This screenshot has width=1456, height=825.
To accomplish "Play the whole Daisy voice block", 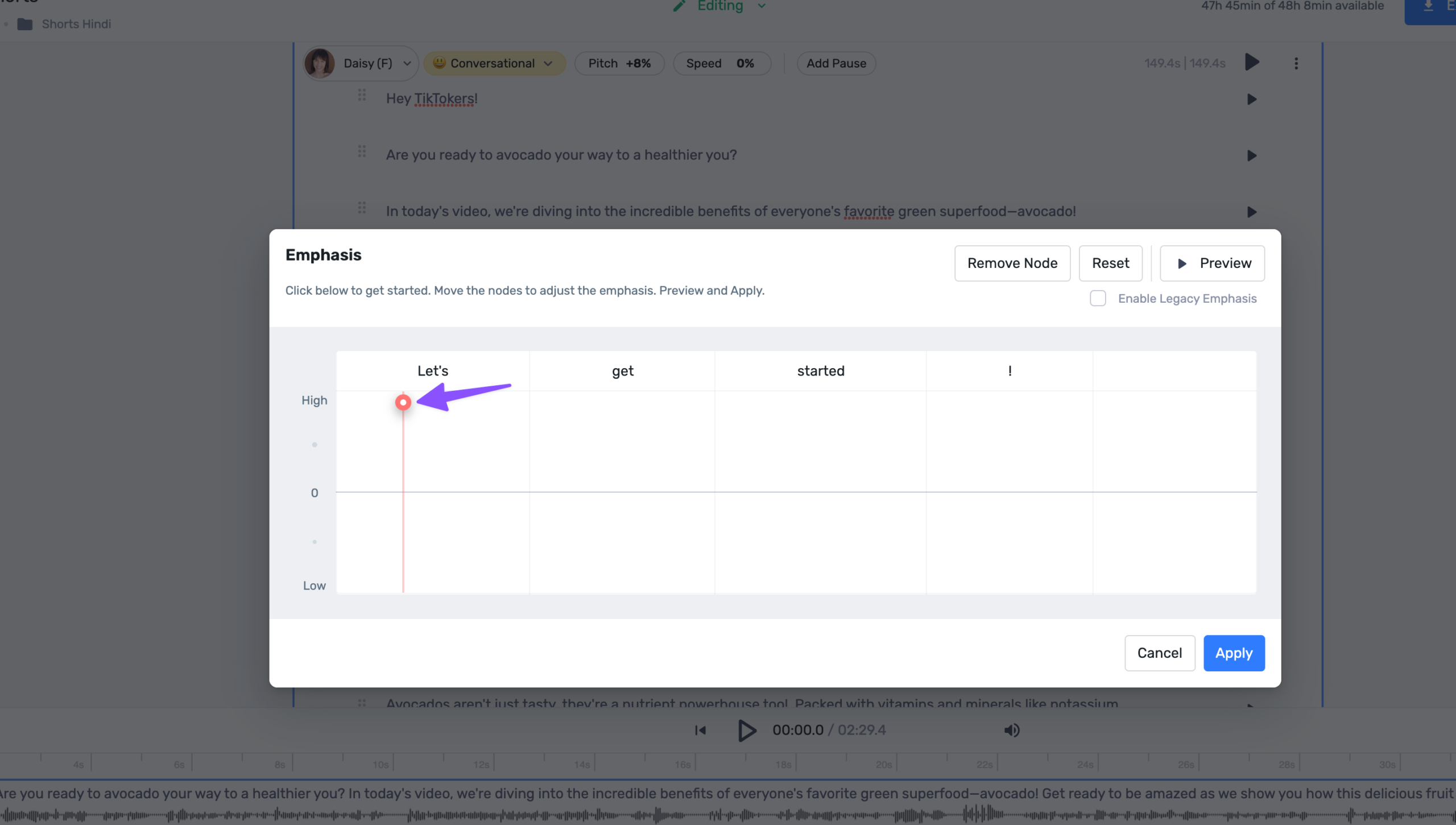I will [1252, 62].
